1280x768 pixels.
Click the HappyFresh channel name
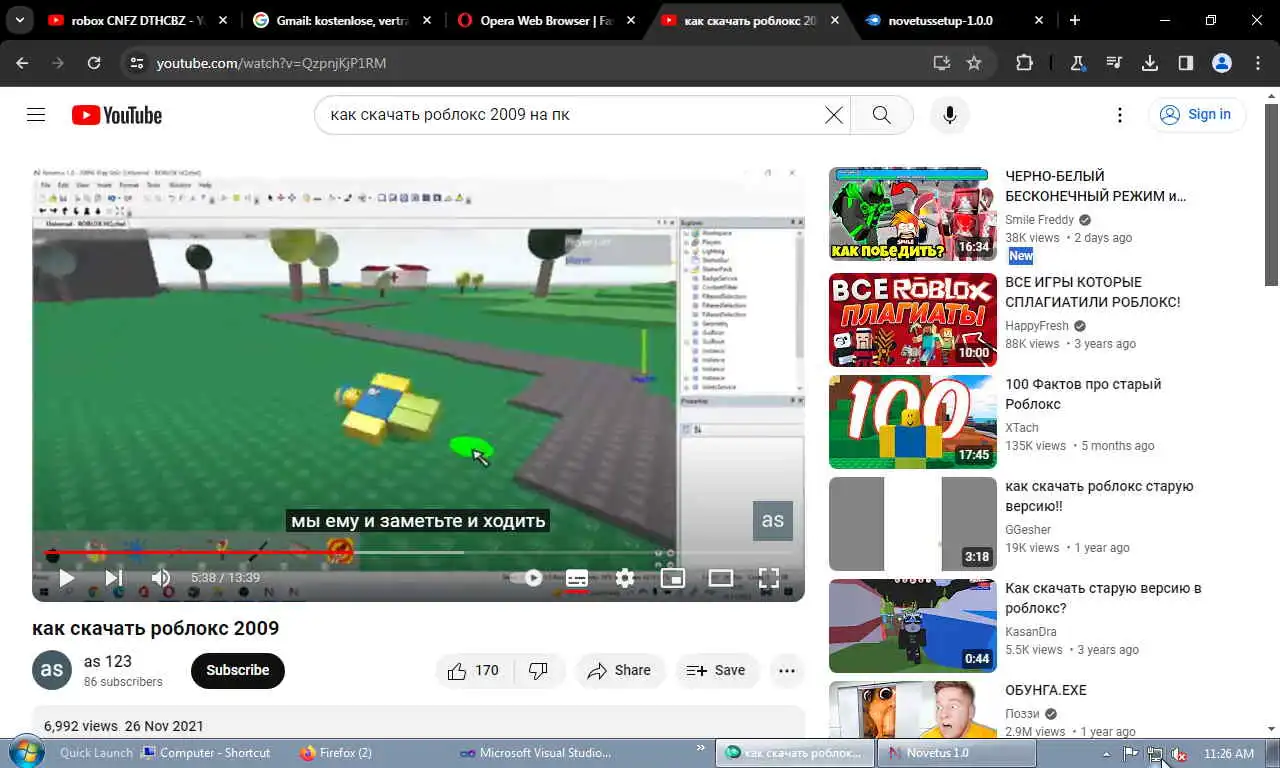point(1037,326)
